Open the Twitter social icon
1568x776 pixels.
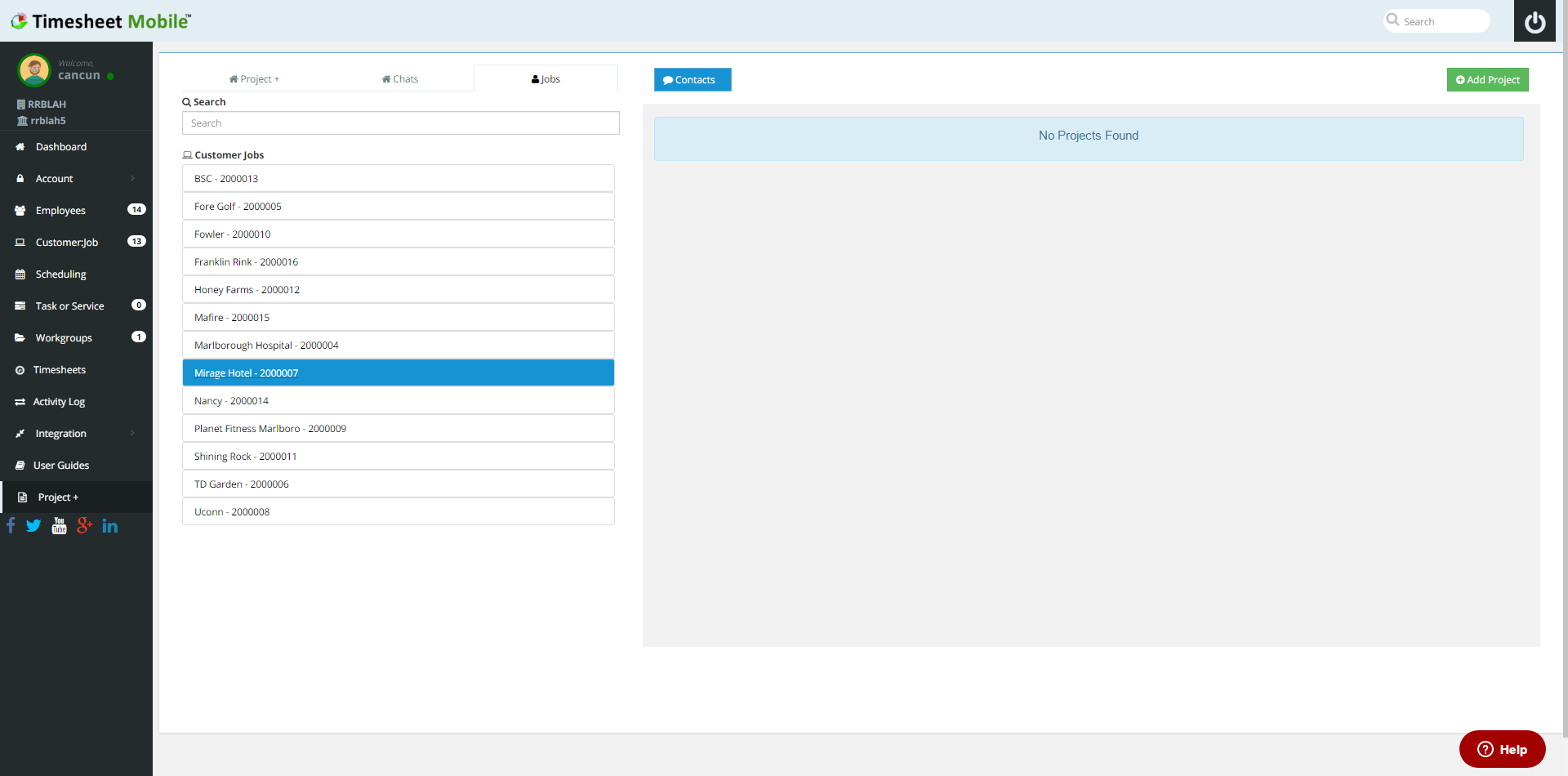tap(33, 525)
